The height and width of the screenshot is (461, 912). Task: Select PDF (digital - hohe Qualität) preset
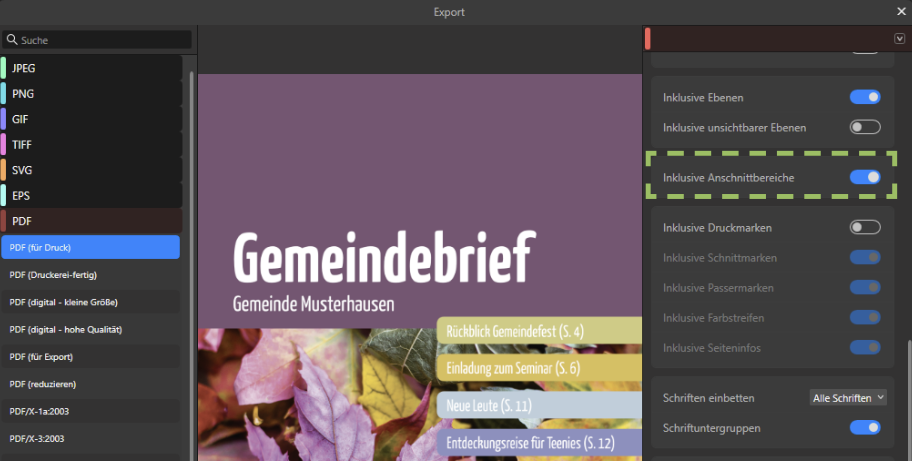coord(91,329)
